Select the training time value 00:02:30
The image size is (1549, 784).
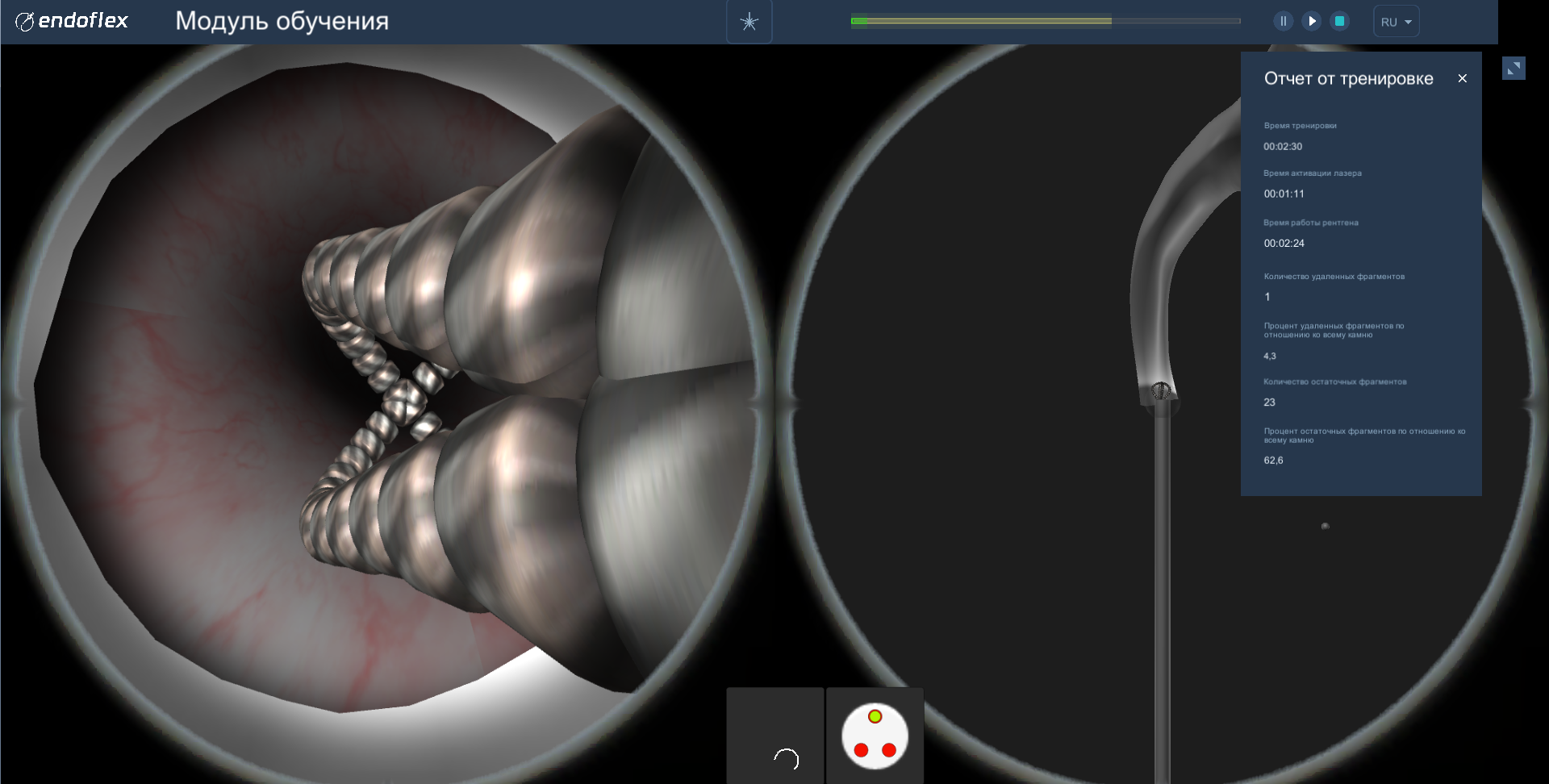click(1283, 147)
